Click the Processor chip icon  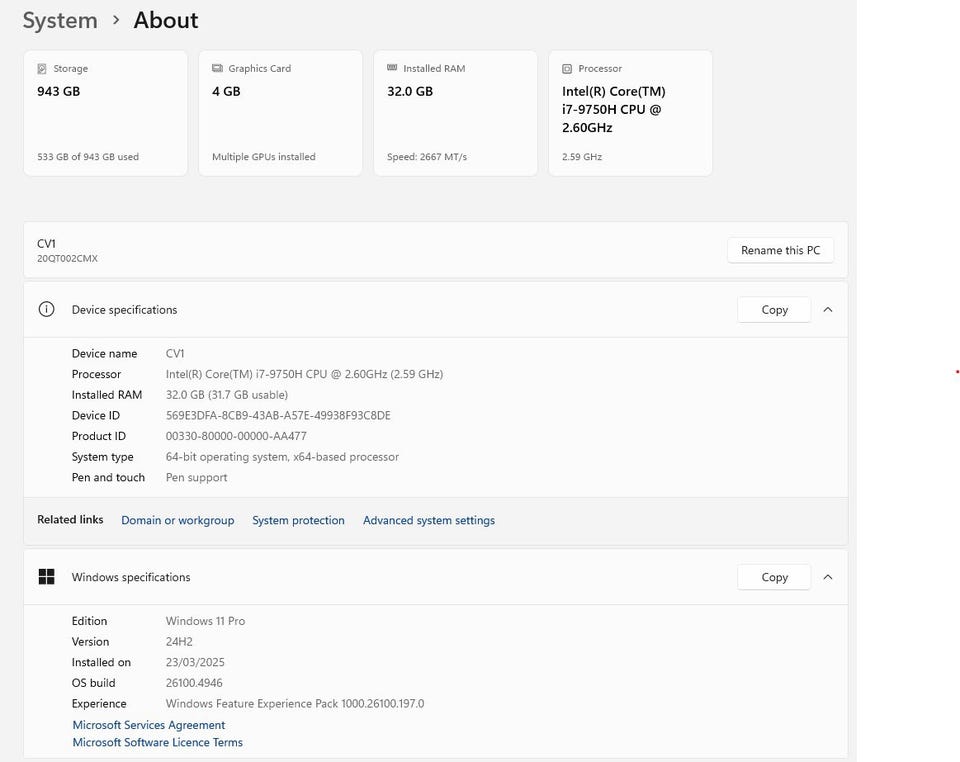(567, 69)
